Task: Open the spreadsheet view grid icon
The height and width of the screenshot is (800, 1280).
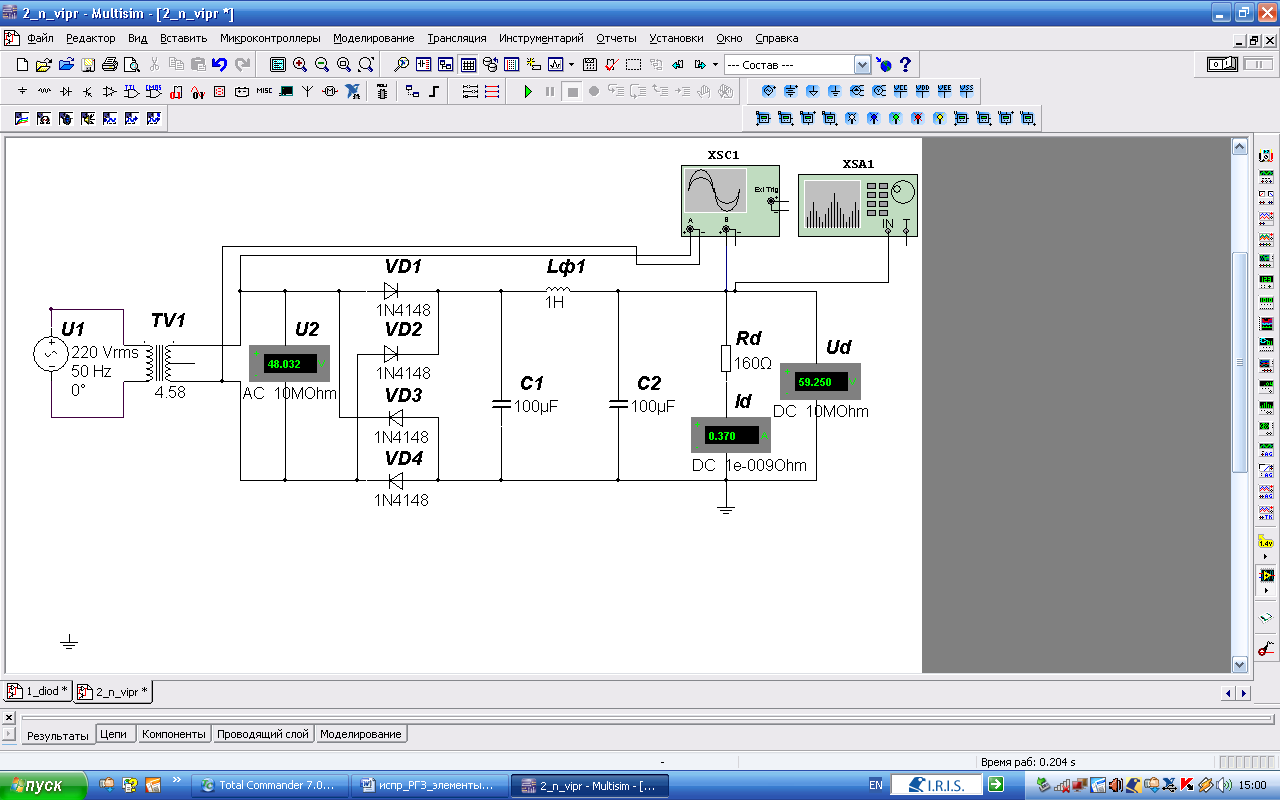Action: [468, 65]
